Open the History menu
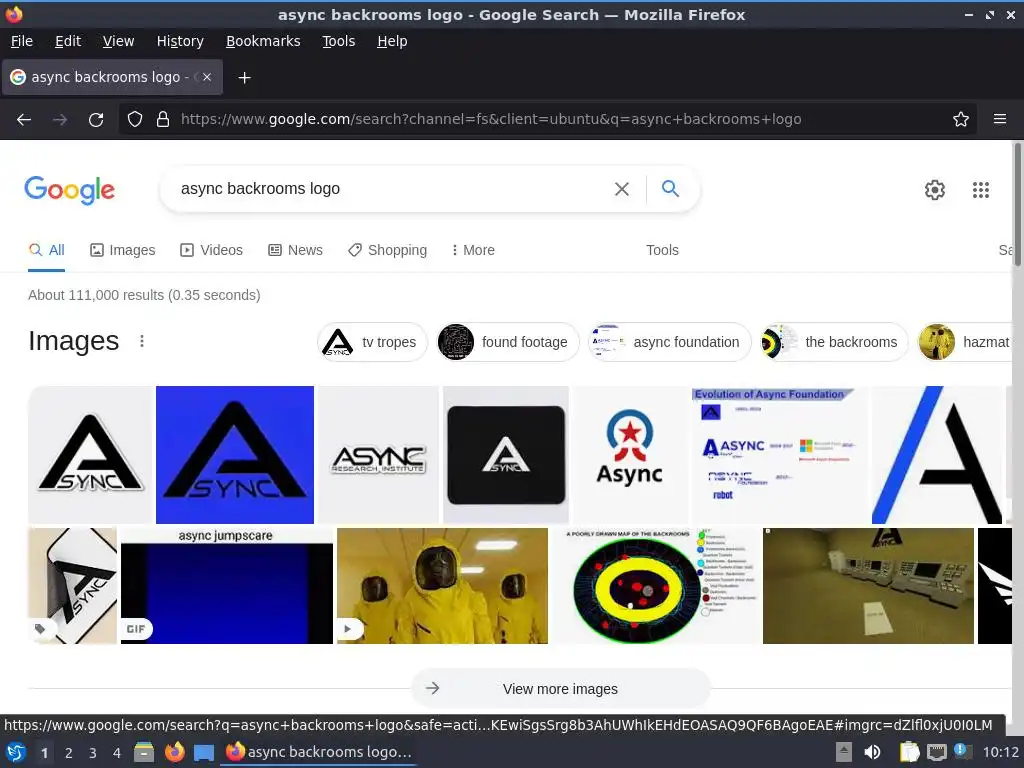The width and height of the screenshot is (1024, 768). pyautogui.click(x=180, y=41)
